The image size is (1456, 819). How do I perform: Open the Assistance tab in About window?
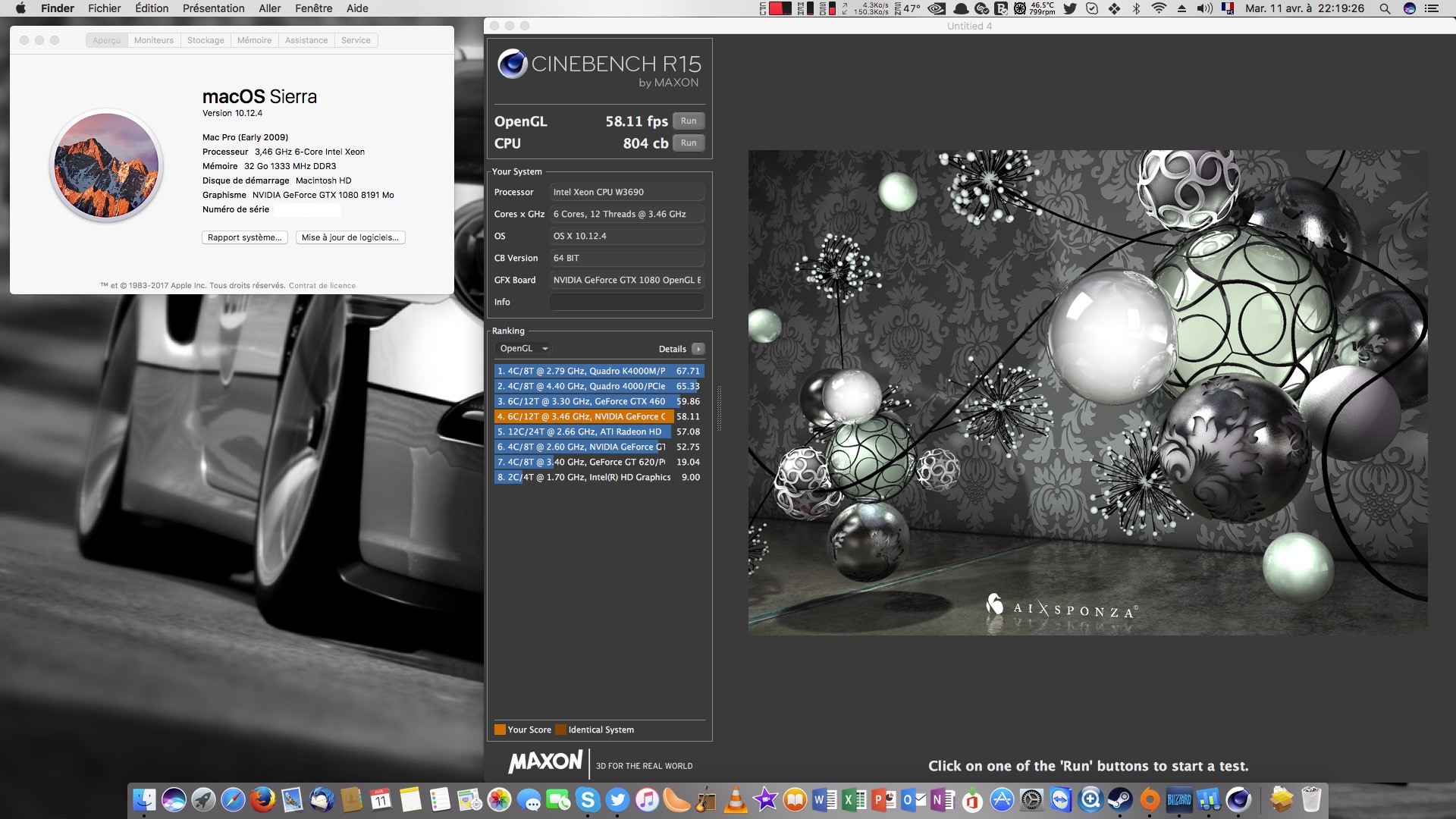point(306,40)
